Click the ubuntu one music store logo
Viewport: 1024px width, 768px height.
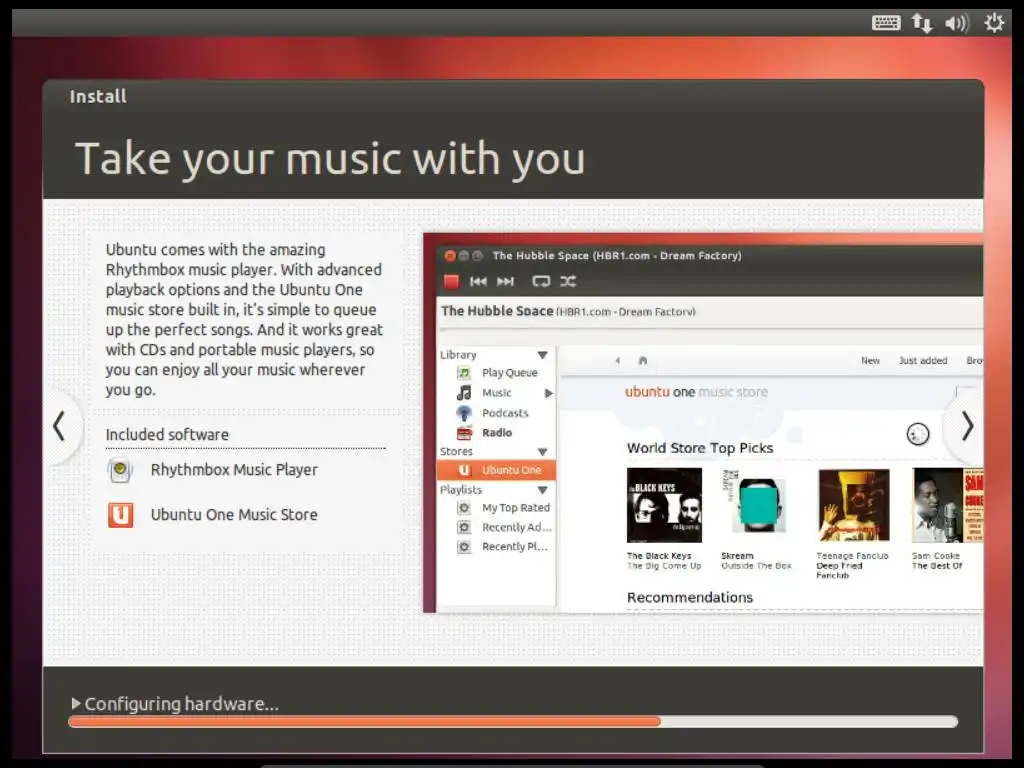pyautogui.click(x=696, y=392)
